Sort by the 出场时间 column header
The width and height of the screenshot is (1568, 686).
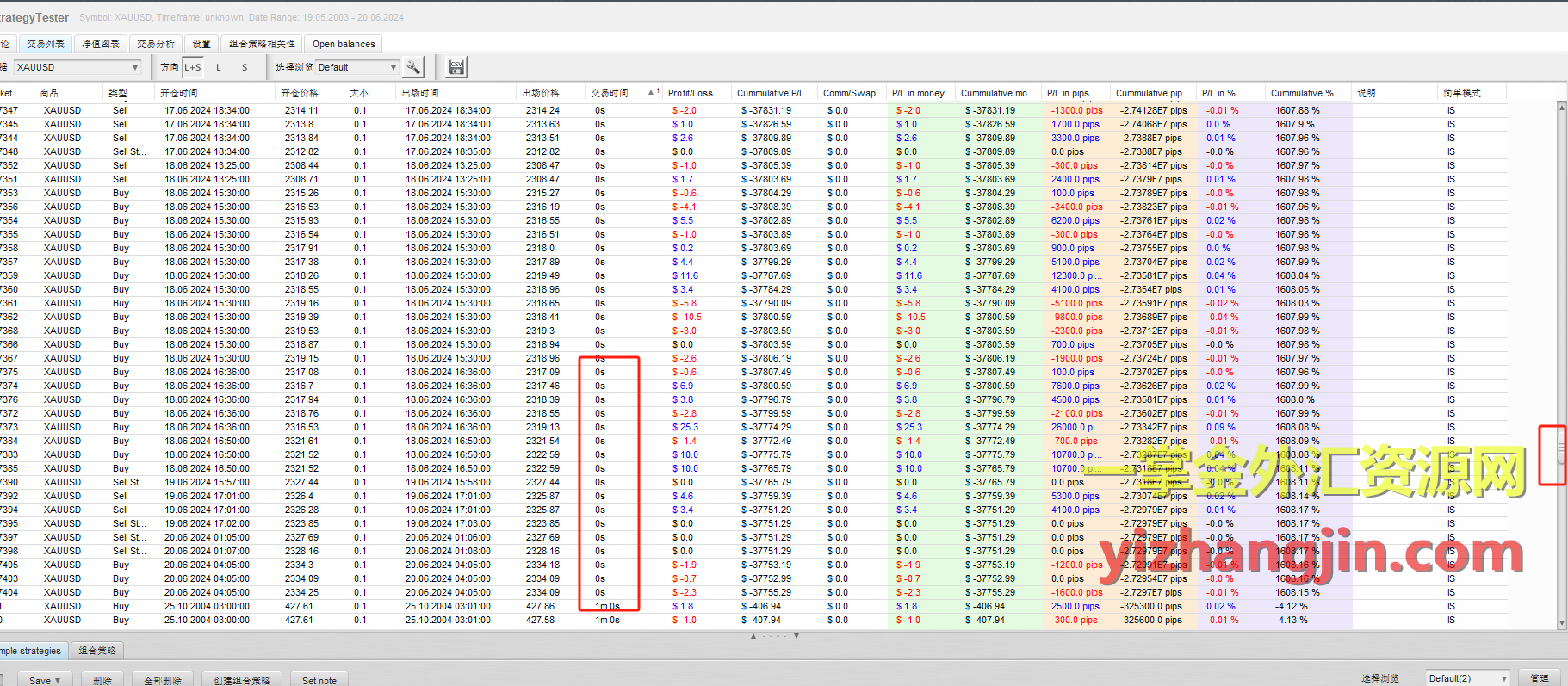(x=456, y=93)
